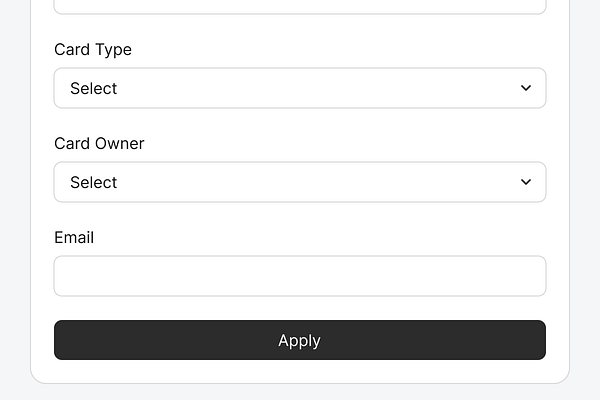The width and height of the screenshot is (600, 400).
Task: Place cursor in the Email address box
Action: point(299,276)
